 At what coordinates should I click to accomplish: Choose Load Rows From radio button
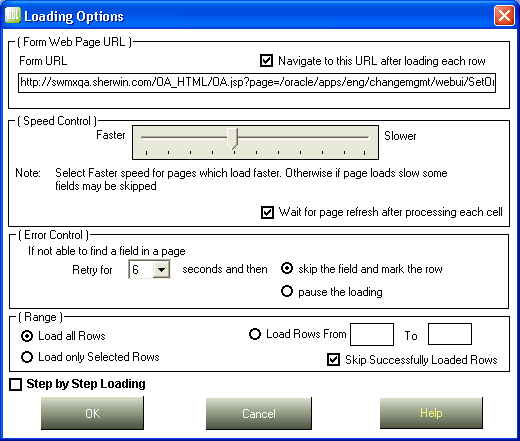255,334
